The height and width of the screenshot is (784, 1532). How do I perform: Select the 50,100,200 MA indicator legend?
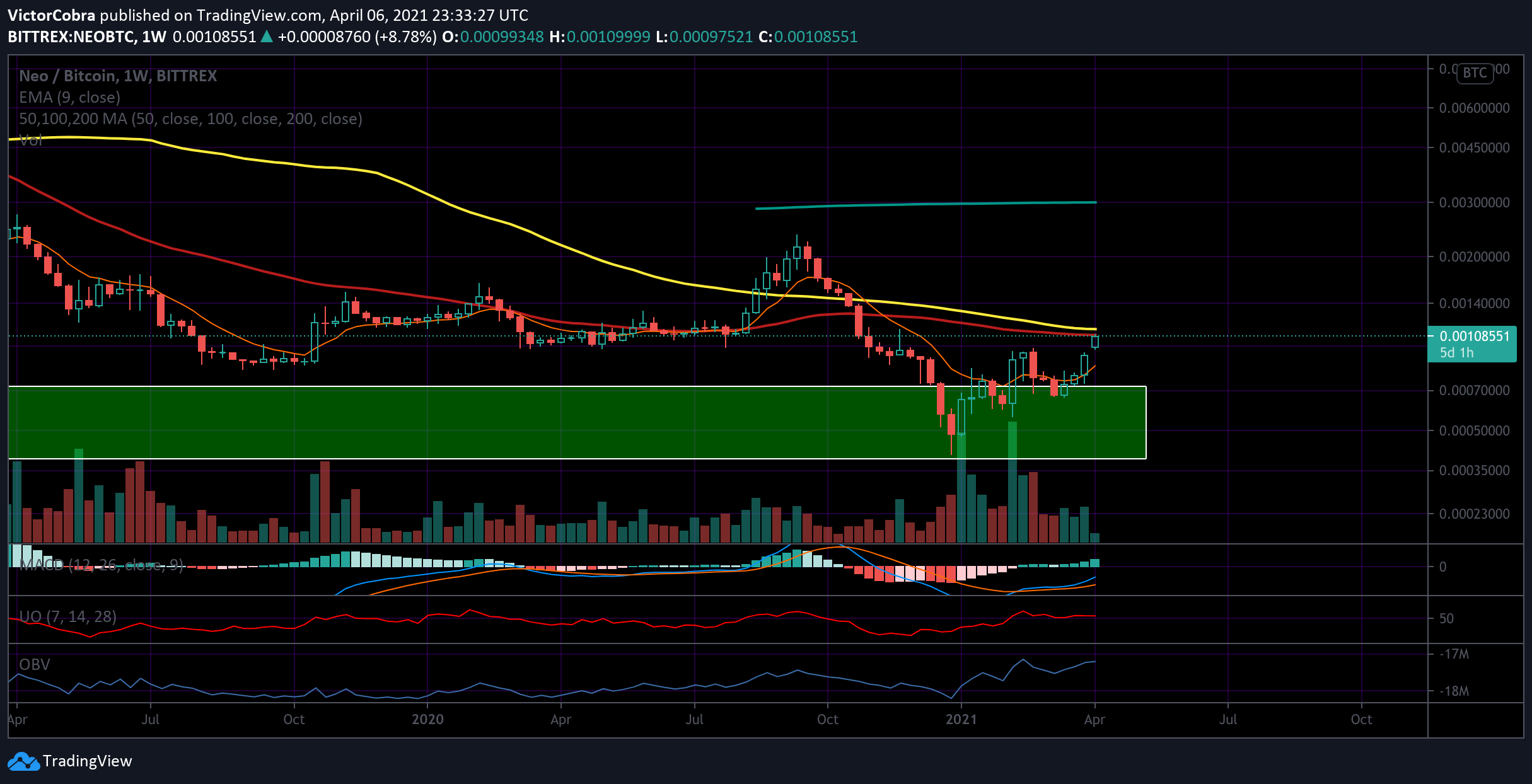tap(190, 118)
